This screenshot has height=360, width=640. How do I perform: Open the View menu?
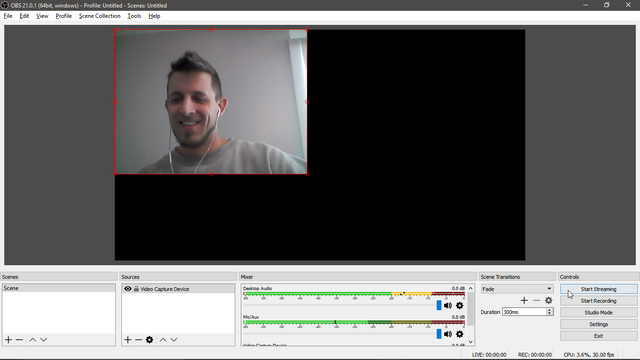[x=42, y=16]
